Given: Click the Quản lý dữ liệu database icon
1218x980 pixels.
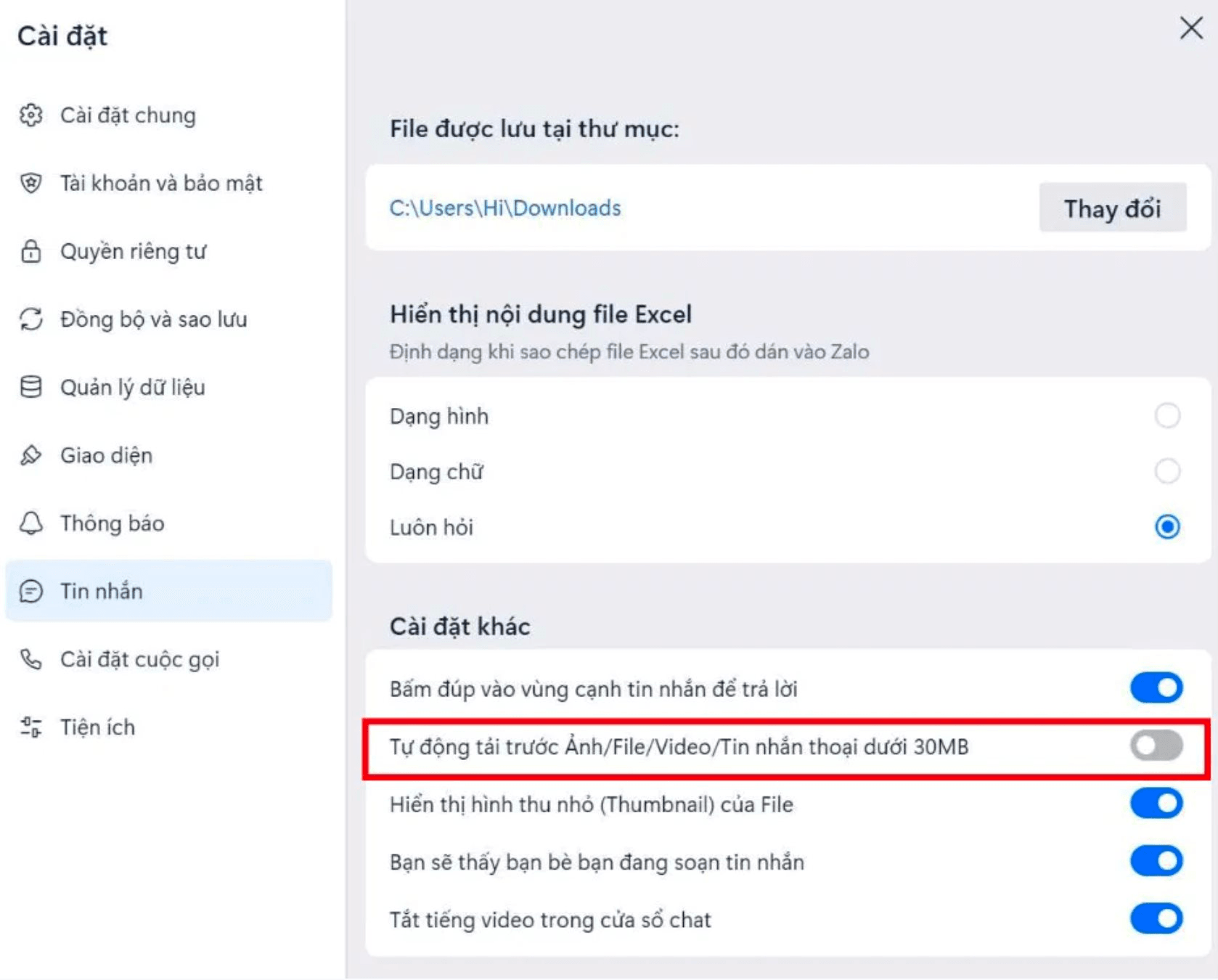Looking at the screenshot, I should click(31, 387).
